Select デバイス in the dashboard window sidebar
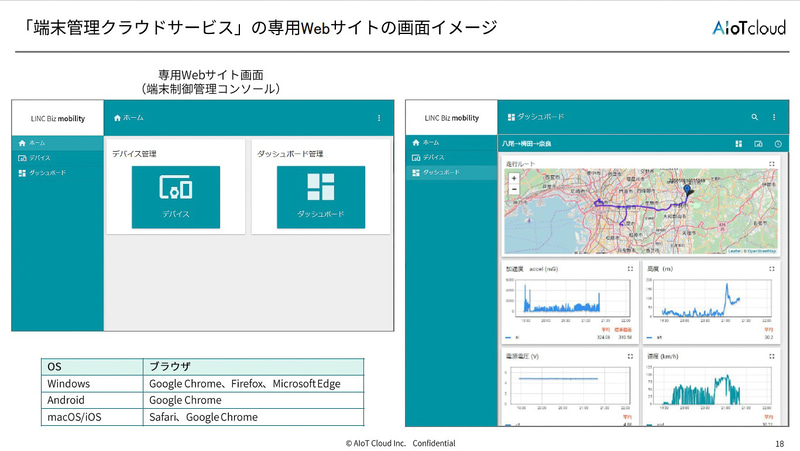The height and width of the screenshot is (451, 800). [x=452, y=157]
